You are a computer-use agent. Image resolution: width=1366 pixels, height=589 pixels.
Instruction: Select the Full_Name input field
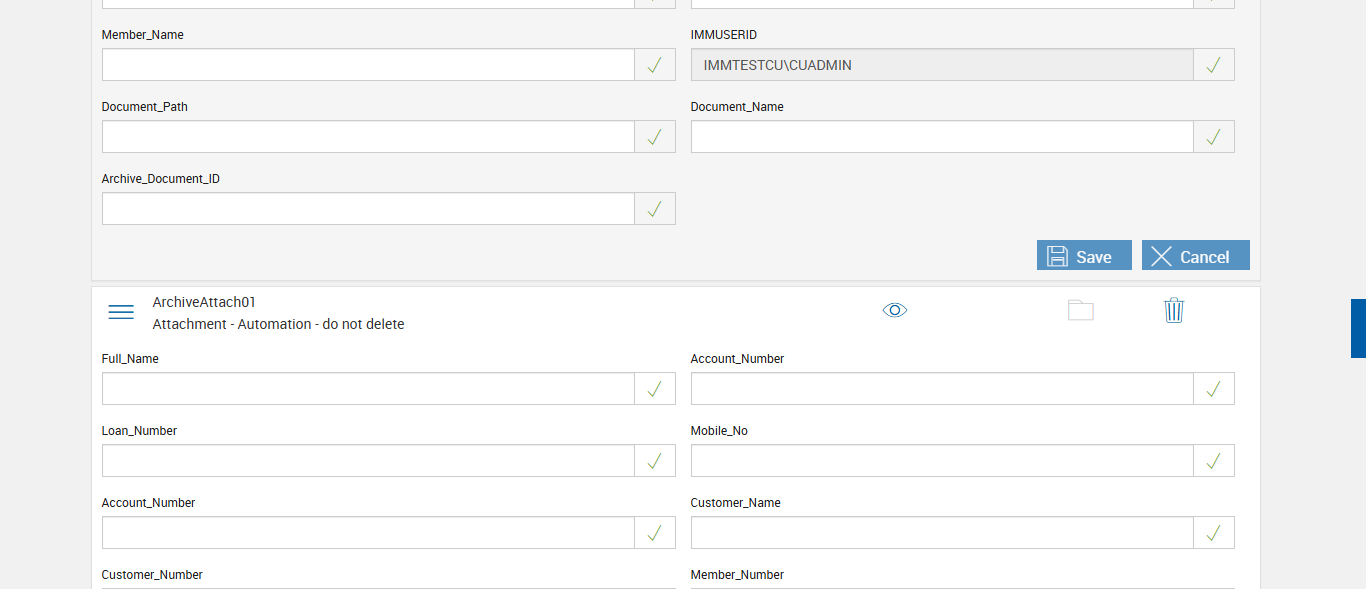click(368, 389)
